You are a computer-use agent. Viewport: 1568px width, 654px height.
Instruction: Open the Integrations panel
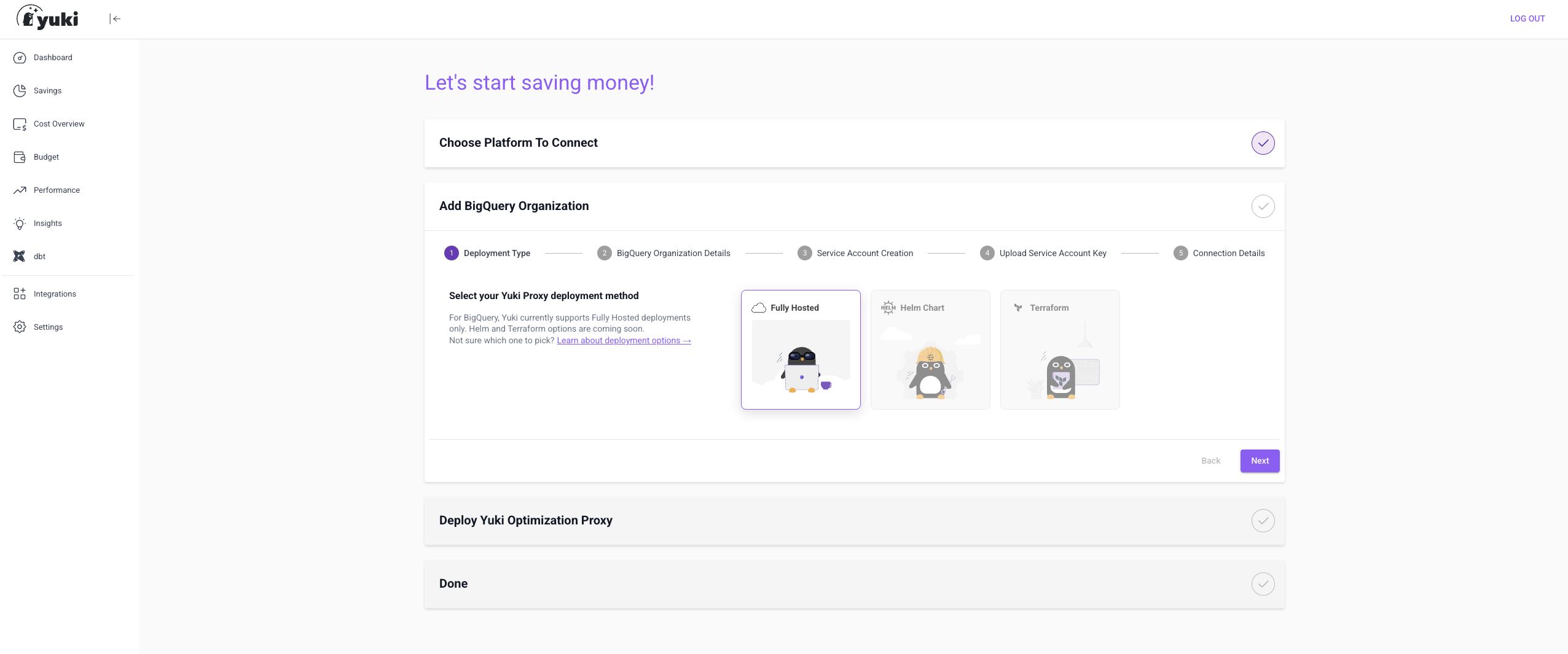point(54,294)
